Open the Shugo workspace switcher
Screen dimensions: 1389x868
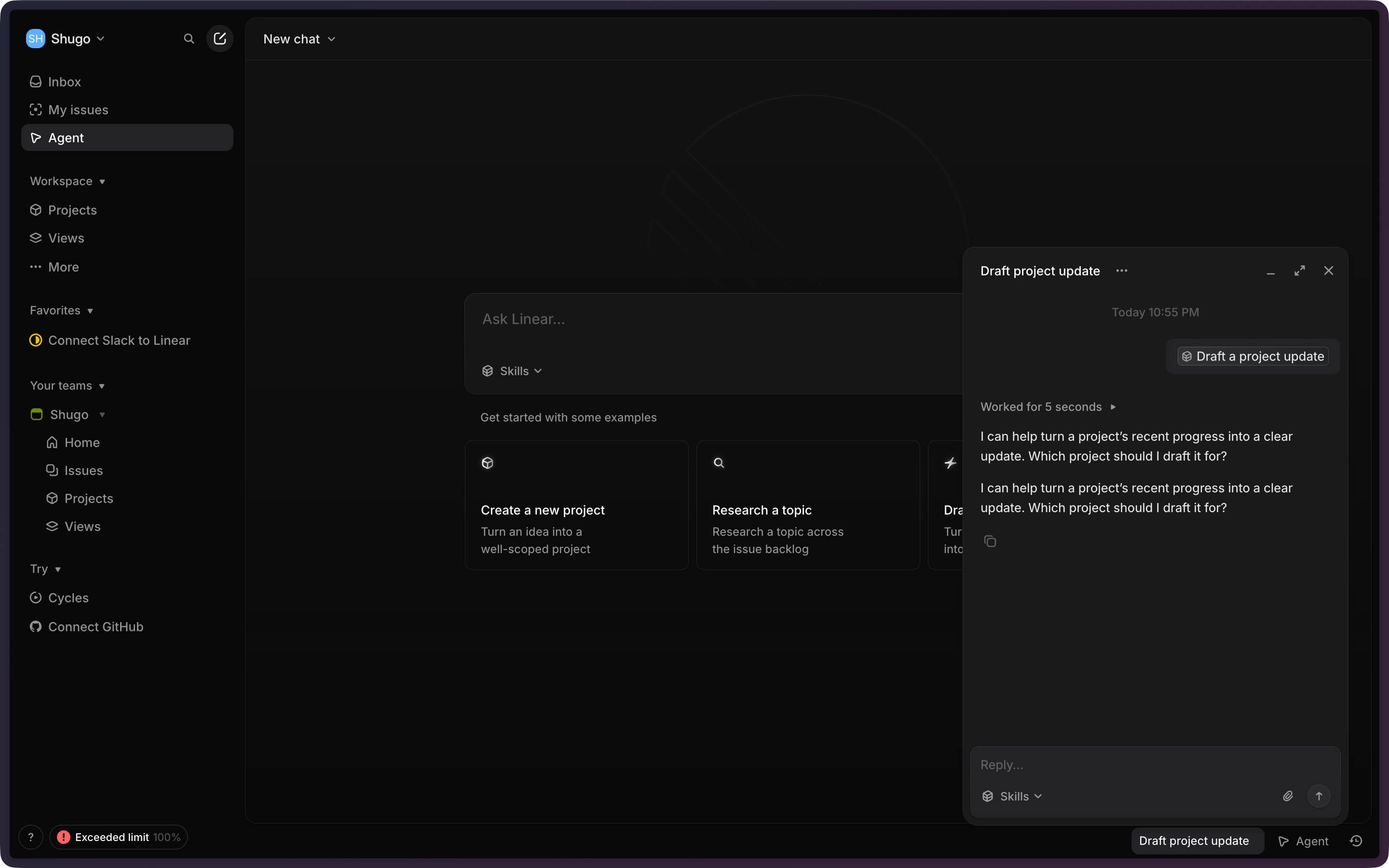(66, 39)
